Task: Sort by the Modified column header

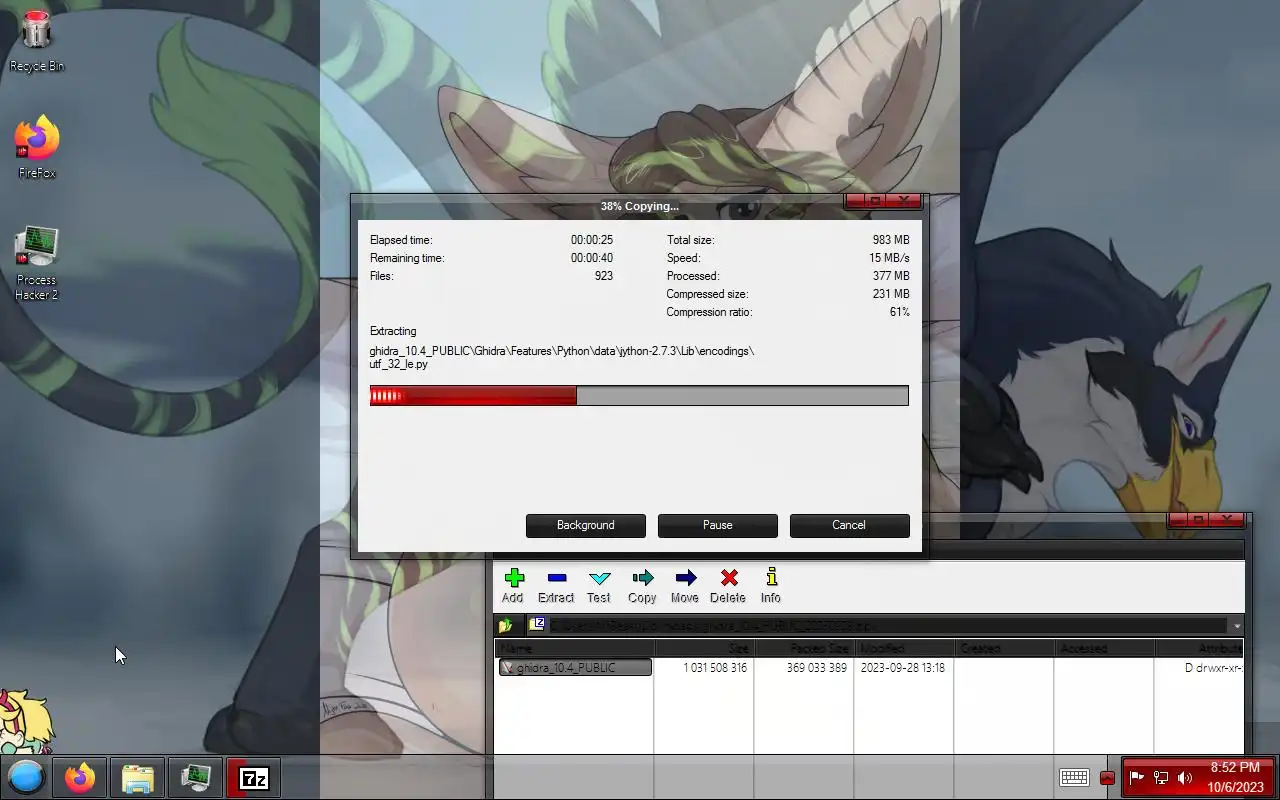Action: [x=904, y=649]
